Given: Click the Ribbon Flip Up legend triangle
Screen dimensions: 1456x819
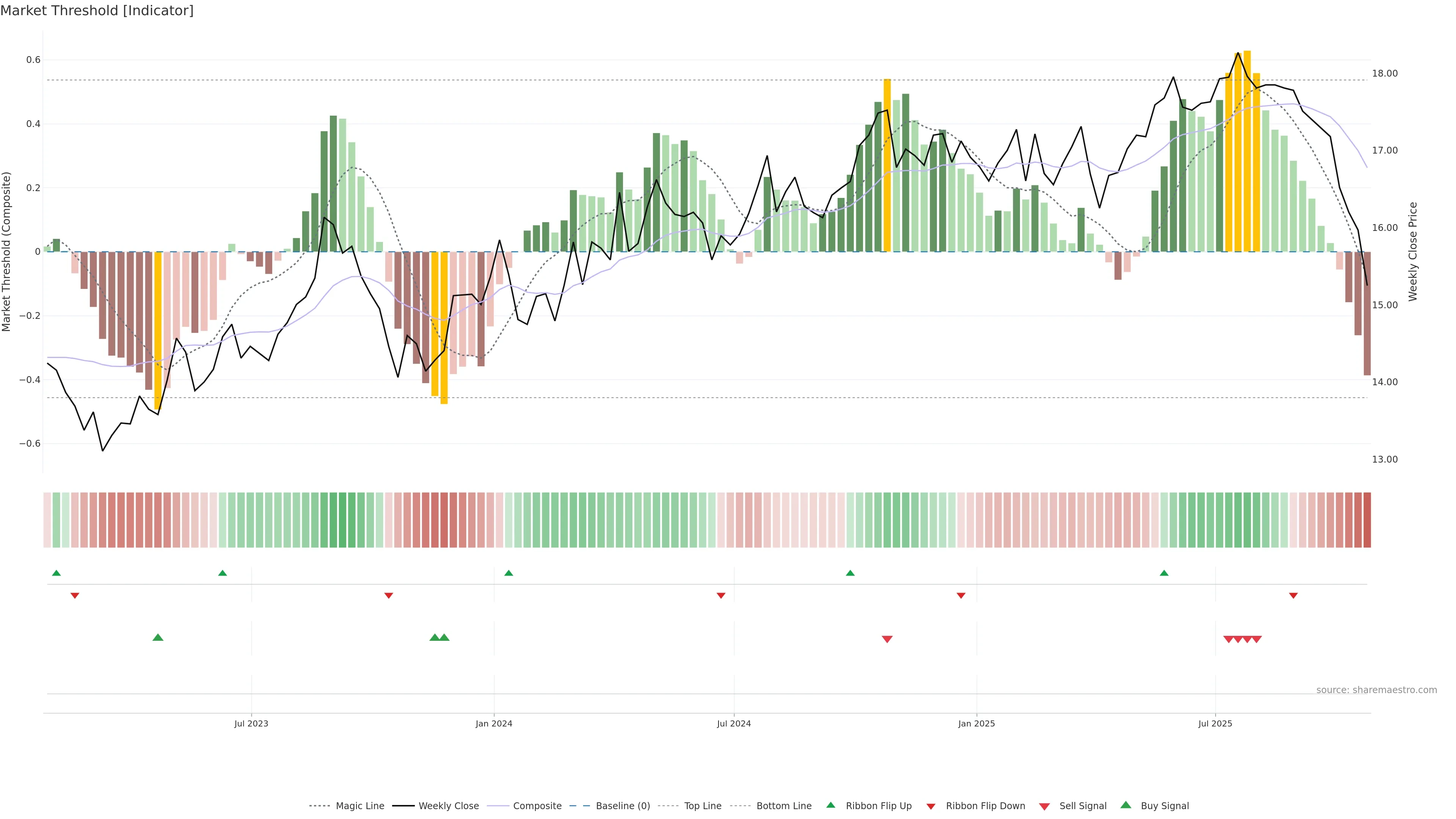Looking at the screenshot, I should click(830, 805).
